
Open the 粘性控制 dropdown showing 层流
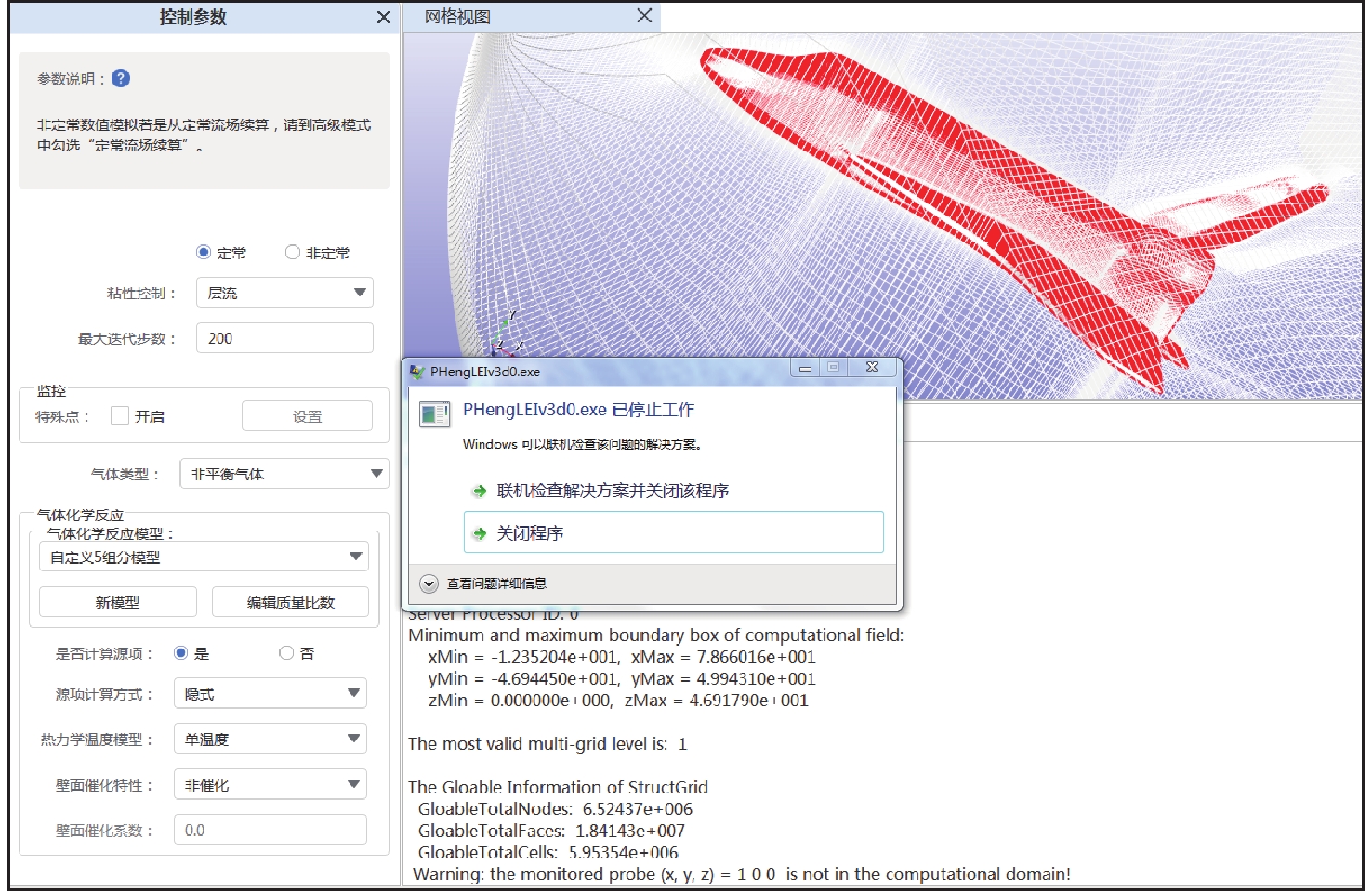pos(284,293)
